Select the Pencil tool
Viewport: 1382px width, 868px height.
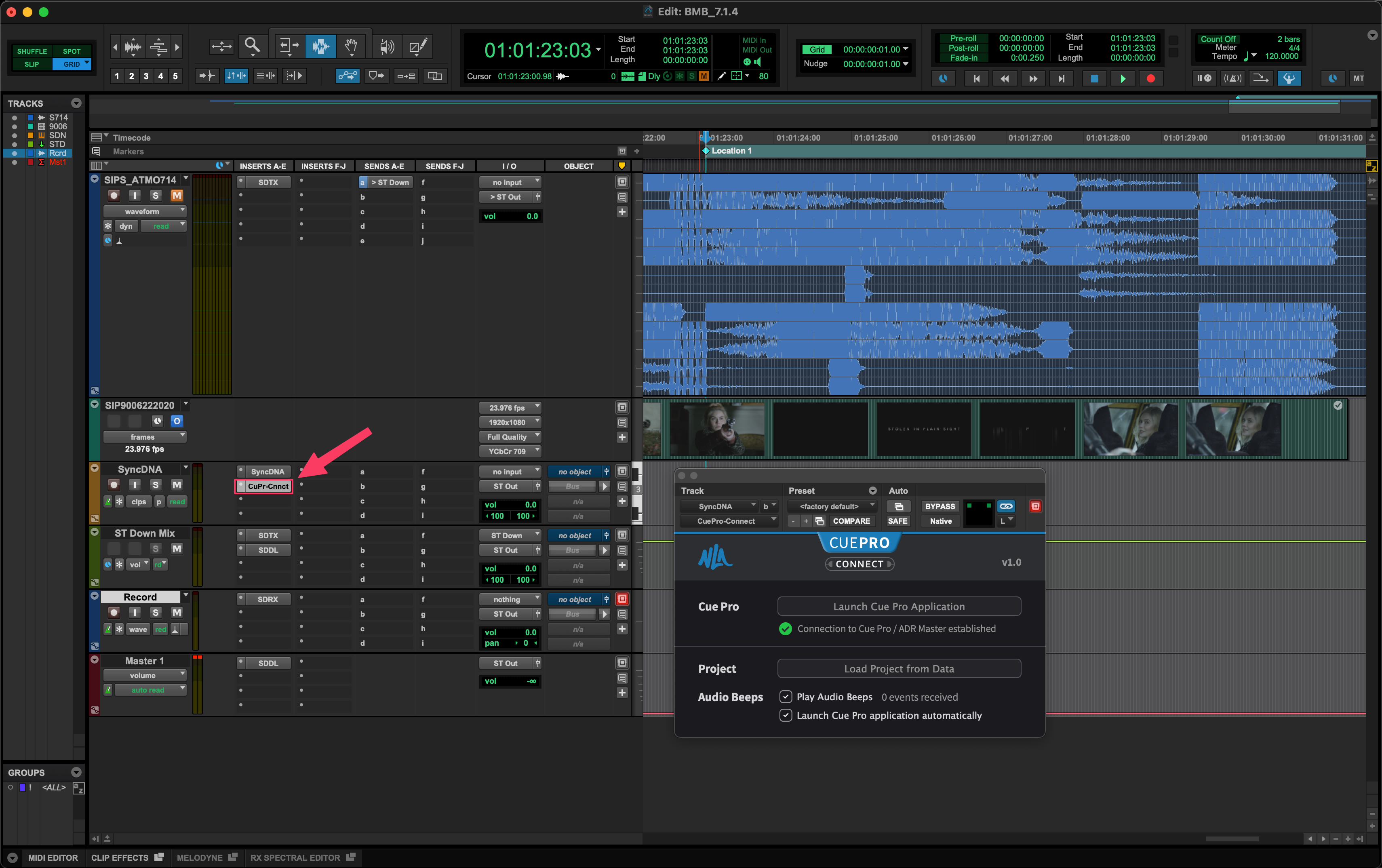click(x=418, y=46)
